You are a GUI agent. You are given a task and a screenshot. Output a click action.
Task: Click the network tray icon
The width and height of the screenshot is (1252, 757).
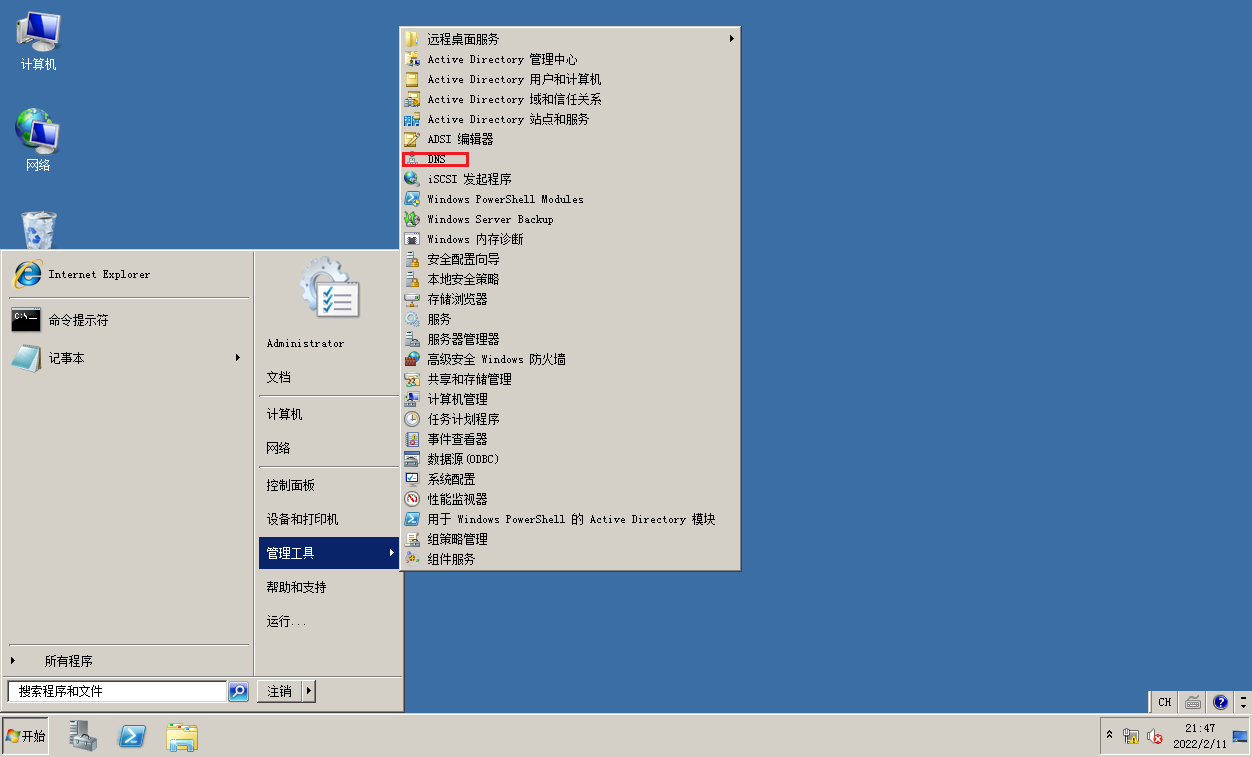(x=1132, y=737)
